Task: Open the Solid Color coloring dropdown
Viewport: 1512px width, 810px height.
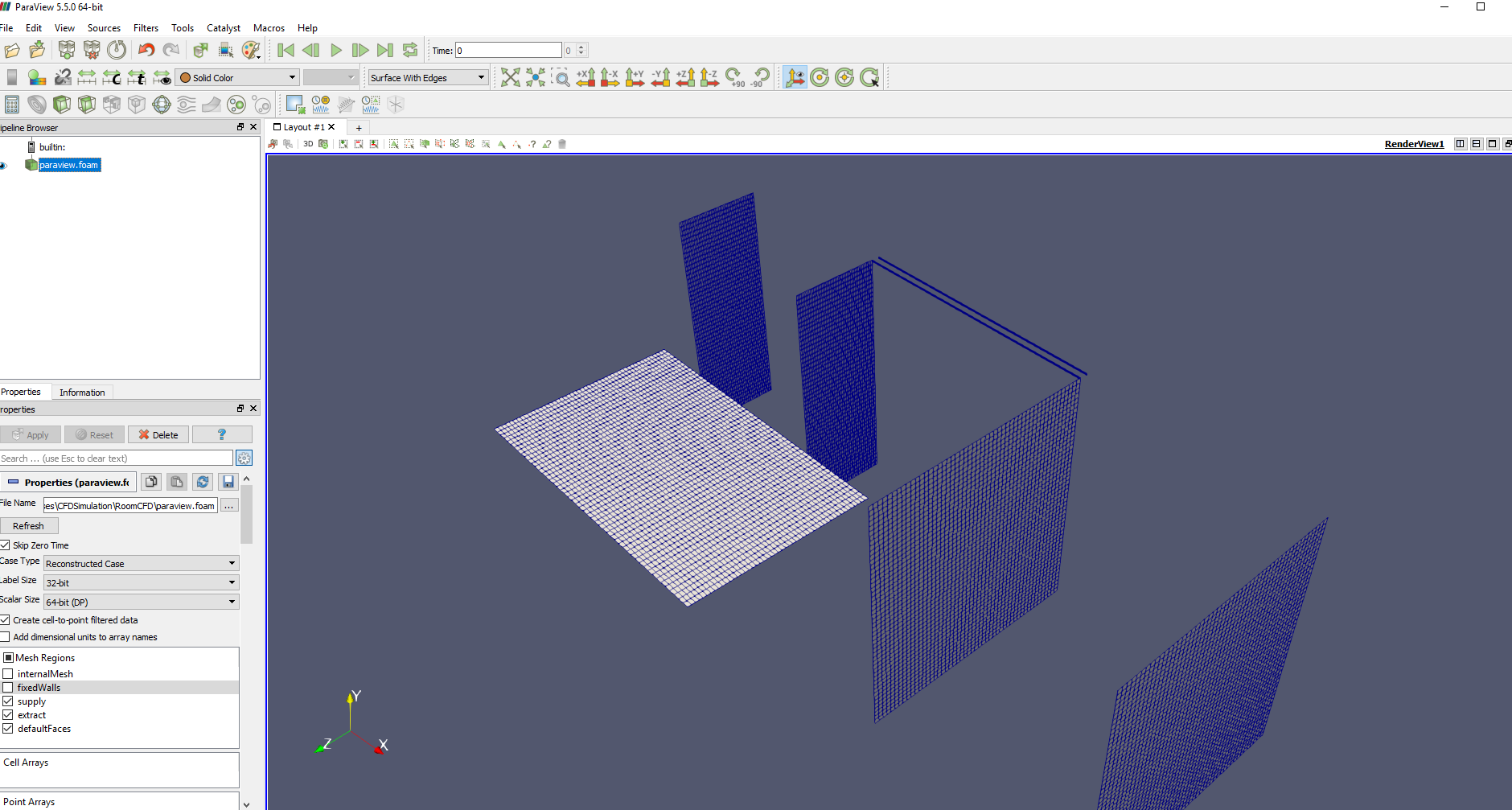Action: [238, 78]
